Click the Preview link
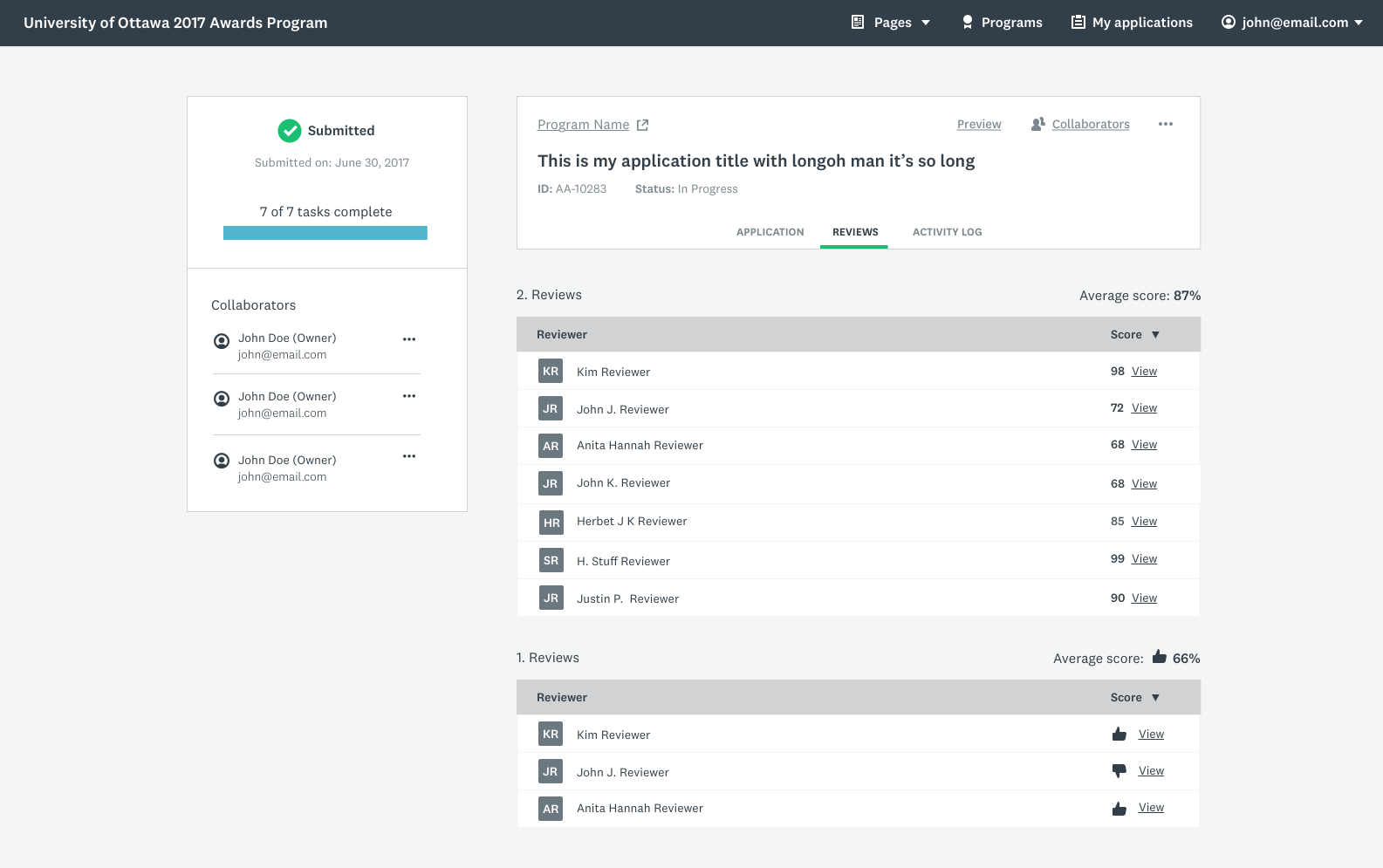This screenshot has height=868, width=1383. point(978,125)
